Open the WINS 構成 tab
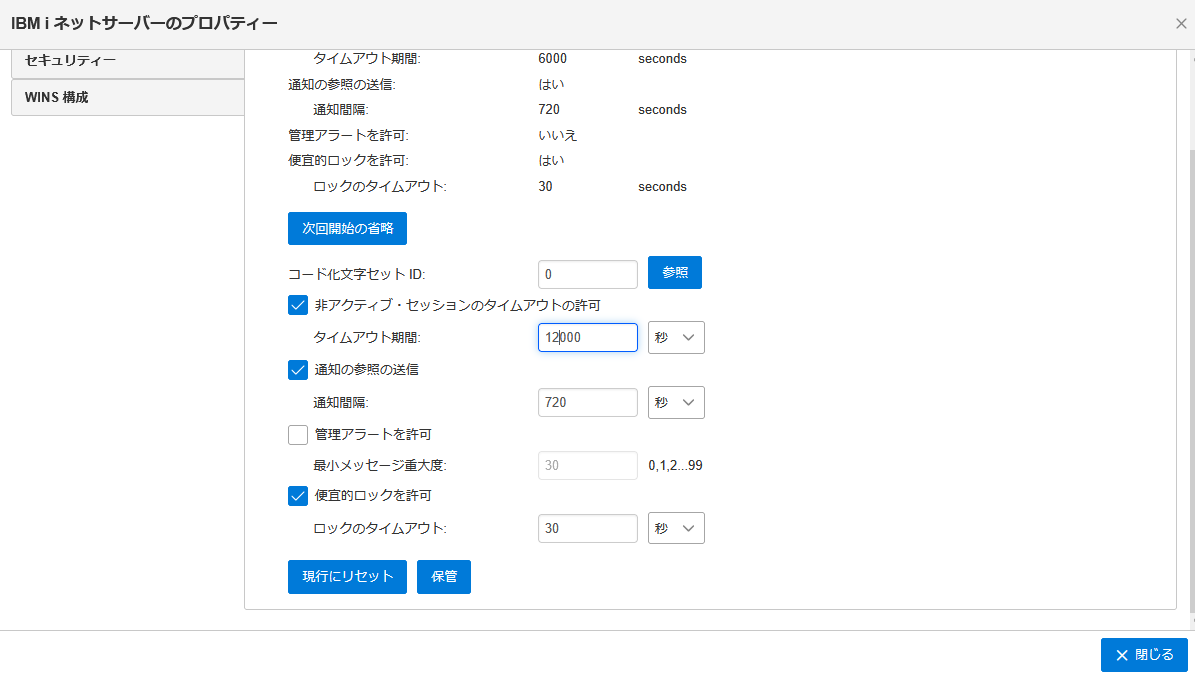The height and width of the screenshot is (677, 1195). 128,98
